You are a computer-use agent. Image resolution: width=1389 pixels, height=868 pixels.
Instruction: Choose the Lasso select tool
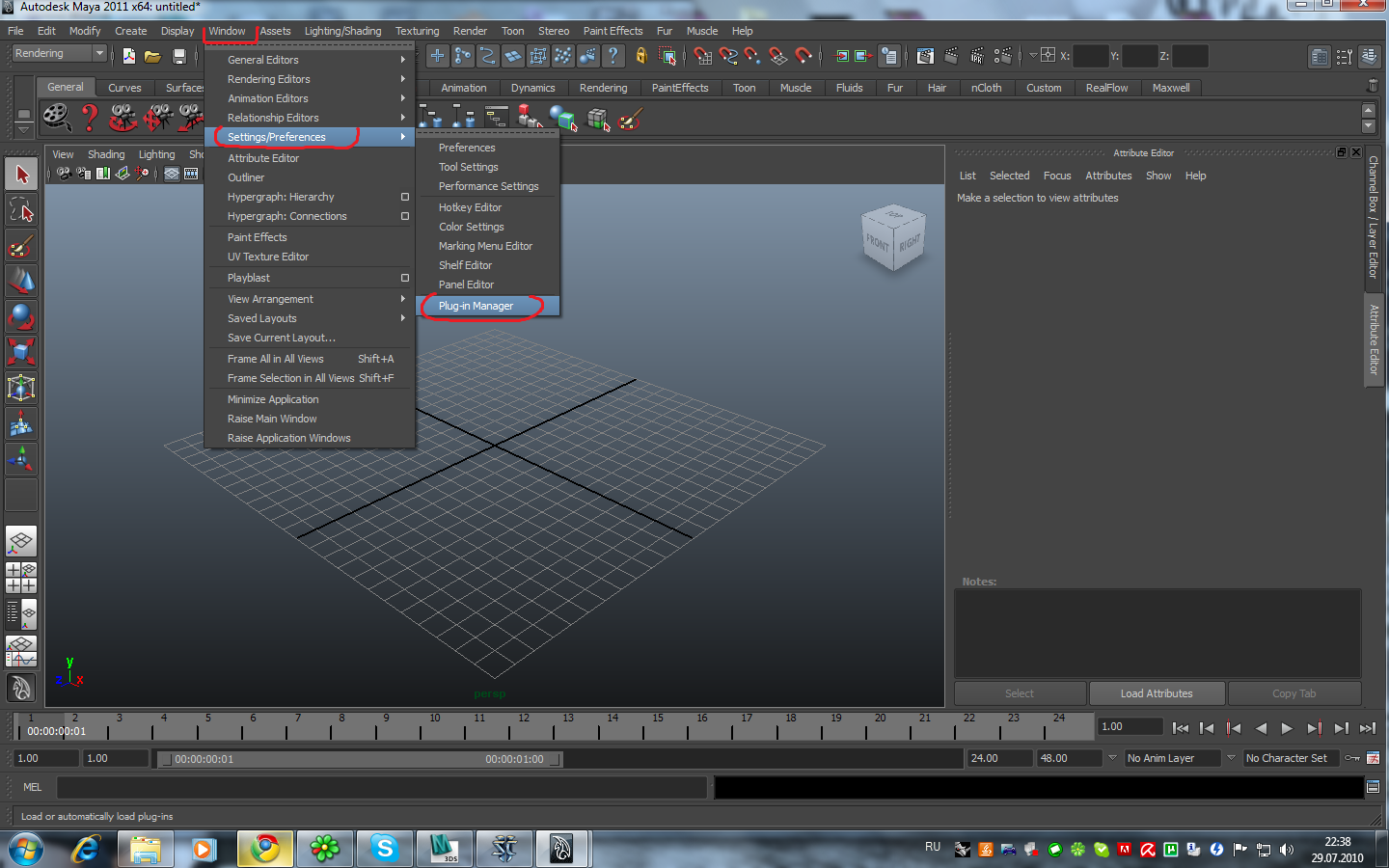coord(21,209)
